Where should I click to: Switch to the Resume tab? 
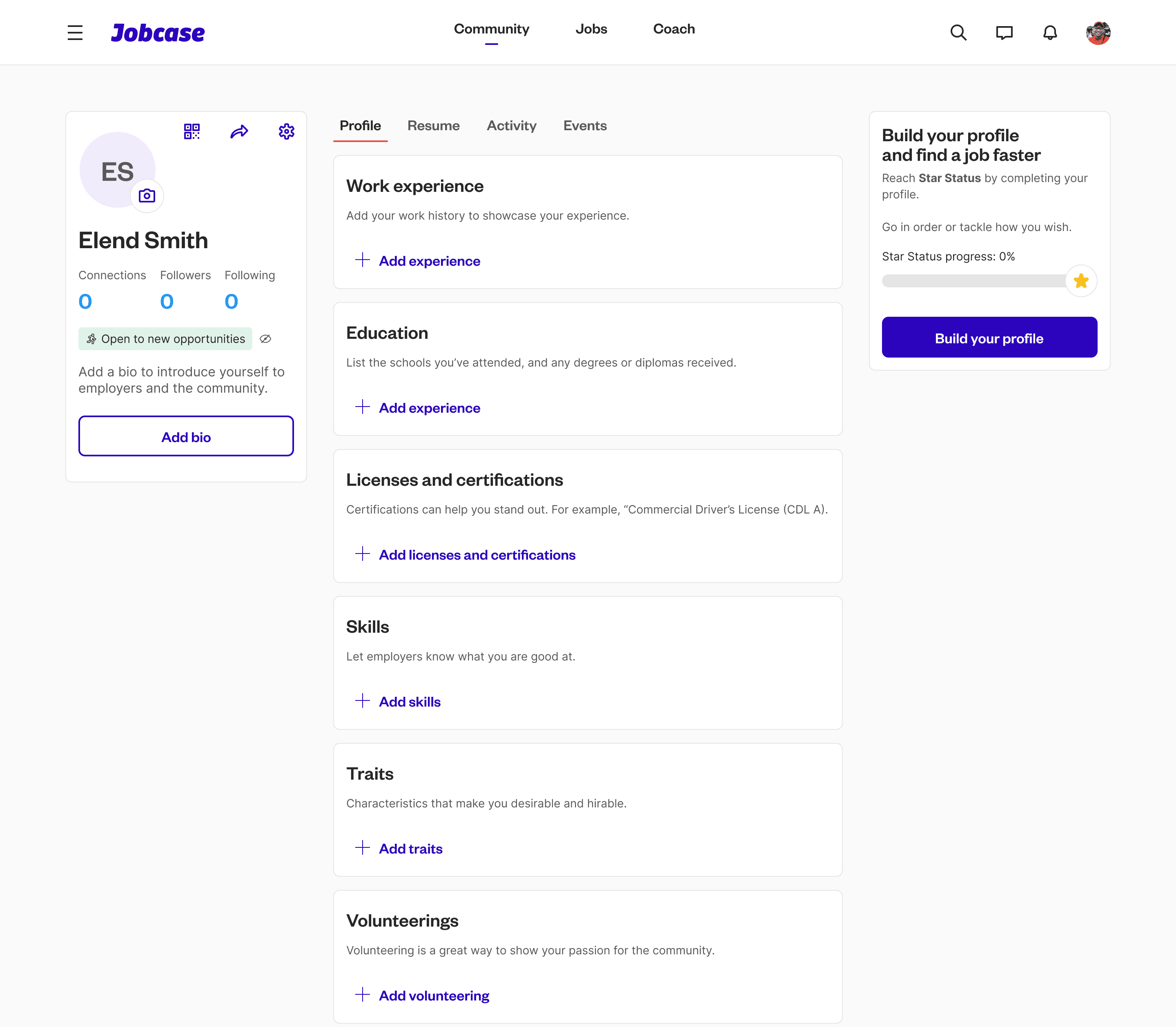point(434,125)
